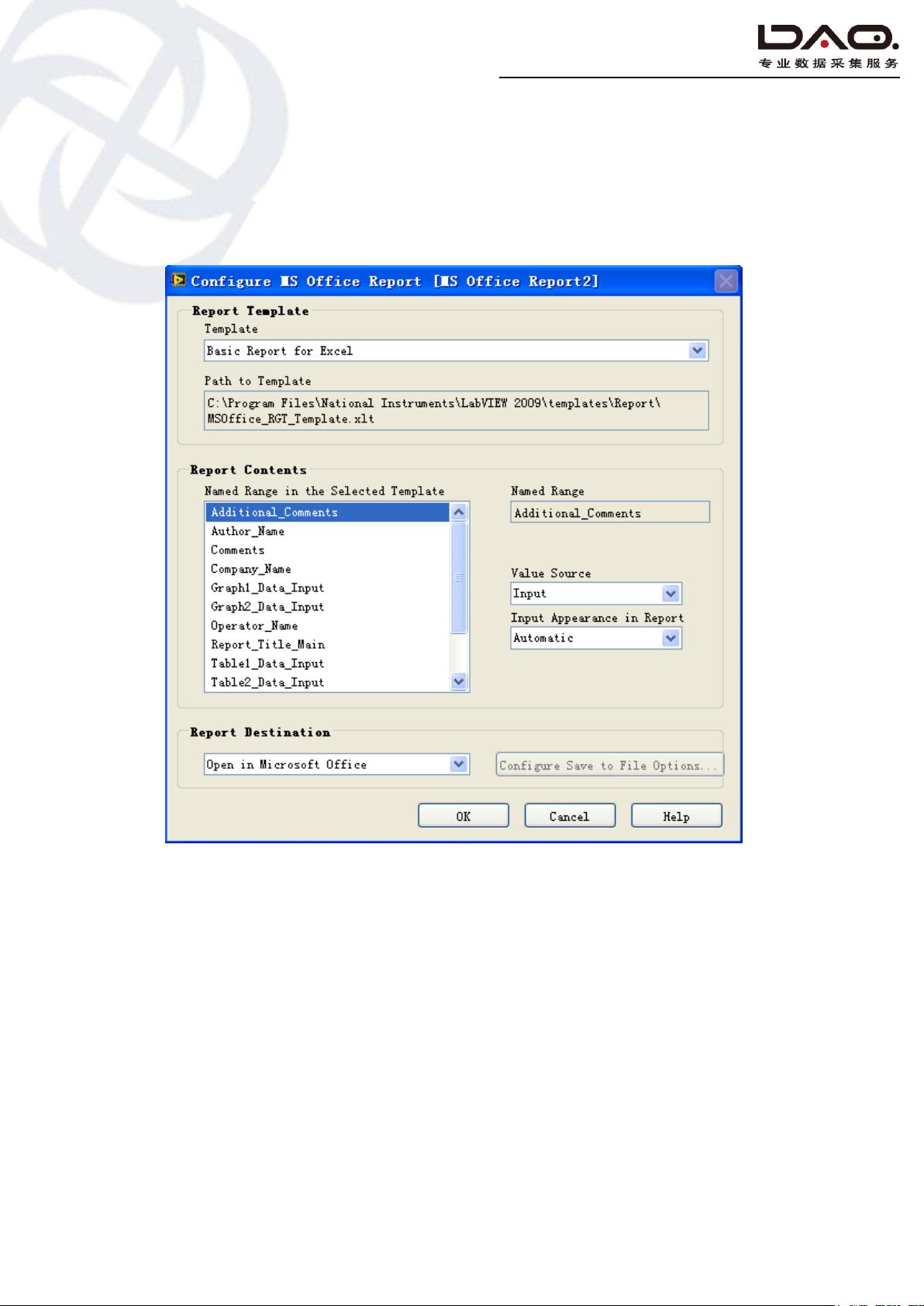
Task: Select Report_Title_Main list item
Action: pyautogui.click(x=267, y=645)
